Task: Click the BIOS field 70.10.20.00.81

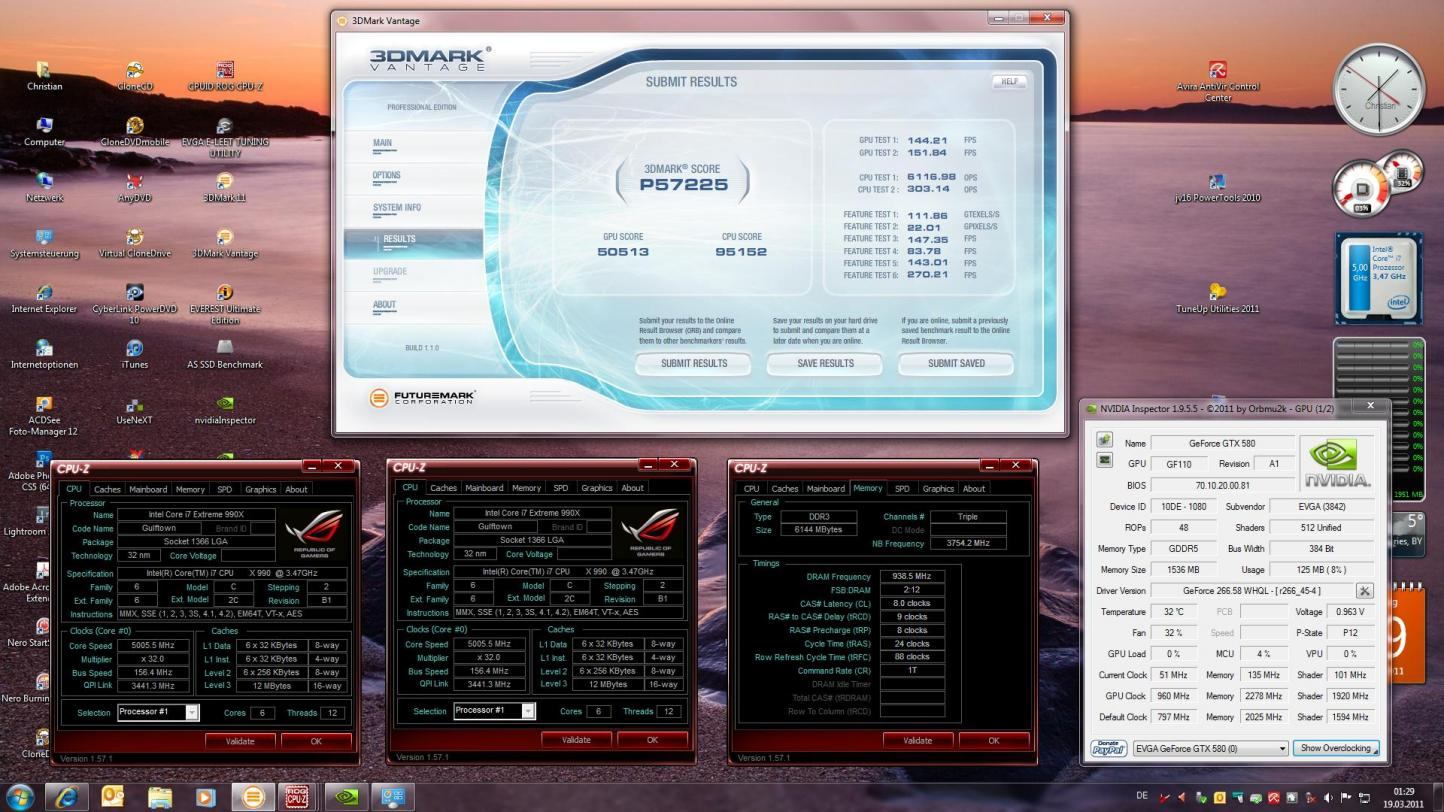Action: tap(1222, 485)
